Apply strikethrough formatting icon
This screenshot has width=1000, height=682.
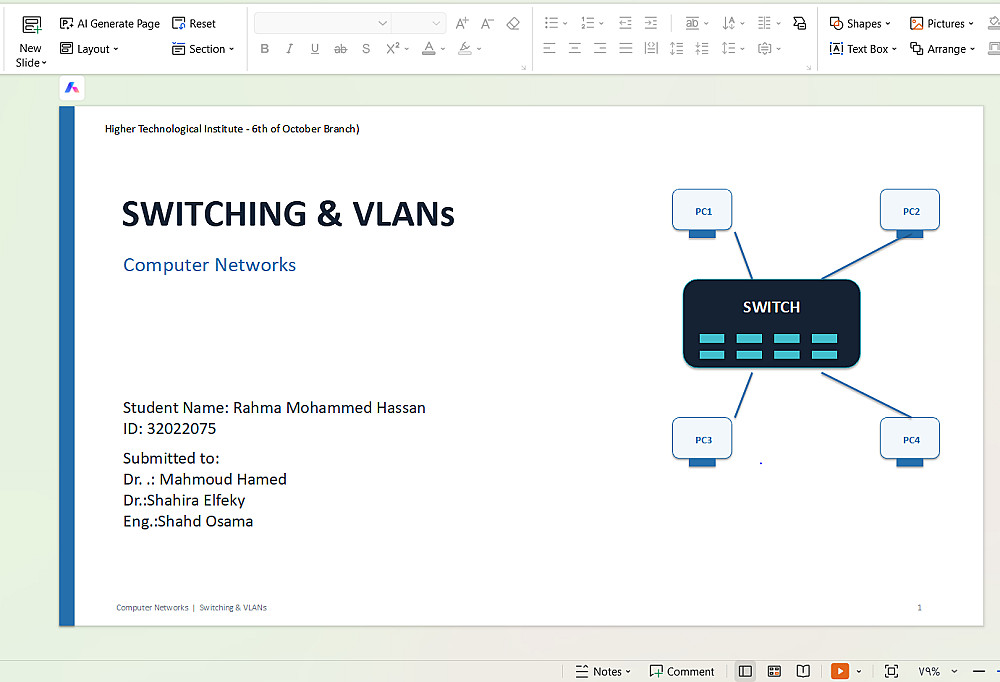341,48
